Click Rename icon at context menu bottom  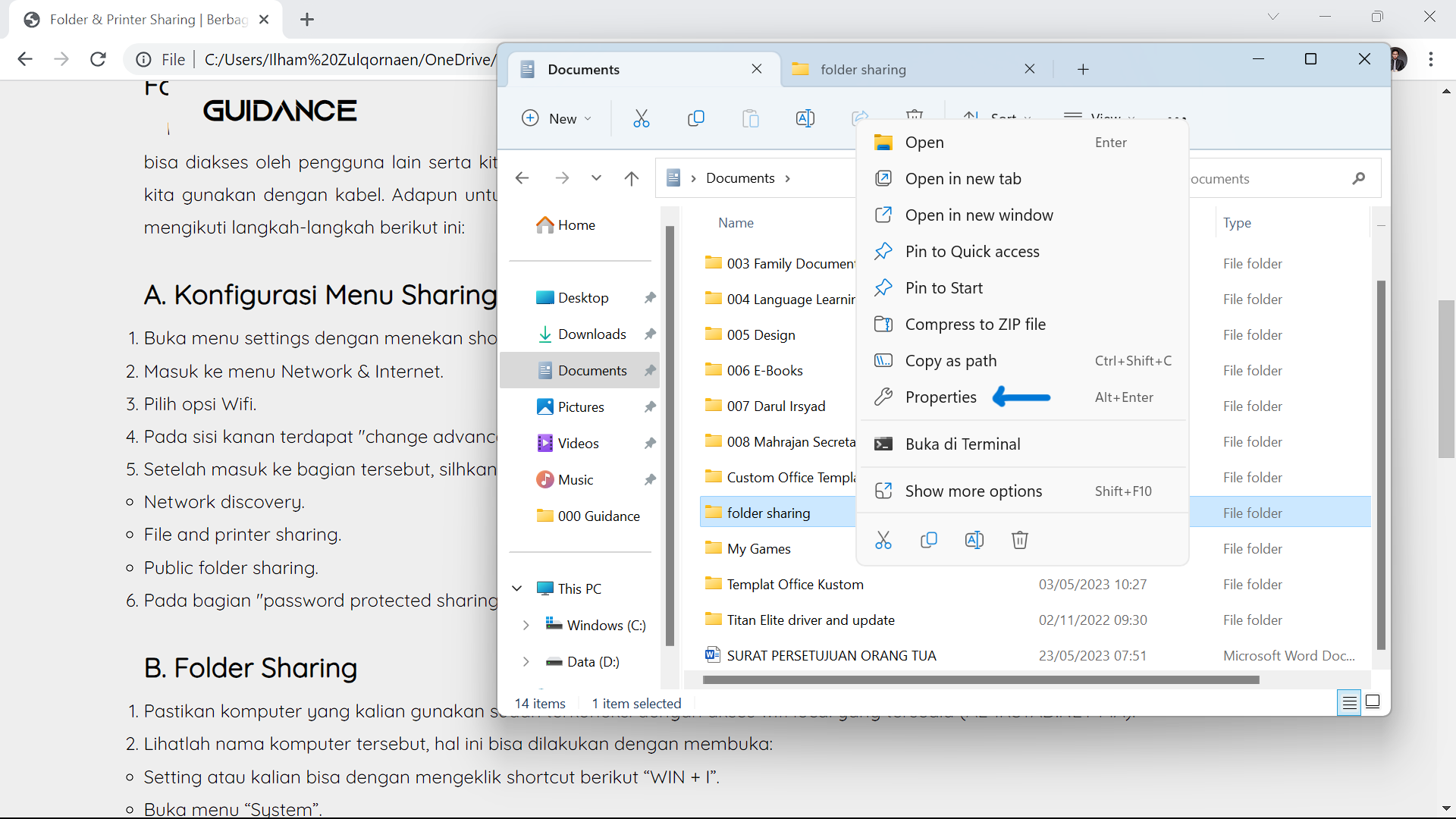click(974, 540)
